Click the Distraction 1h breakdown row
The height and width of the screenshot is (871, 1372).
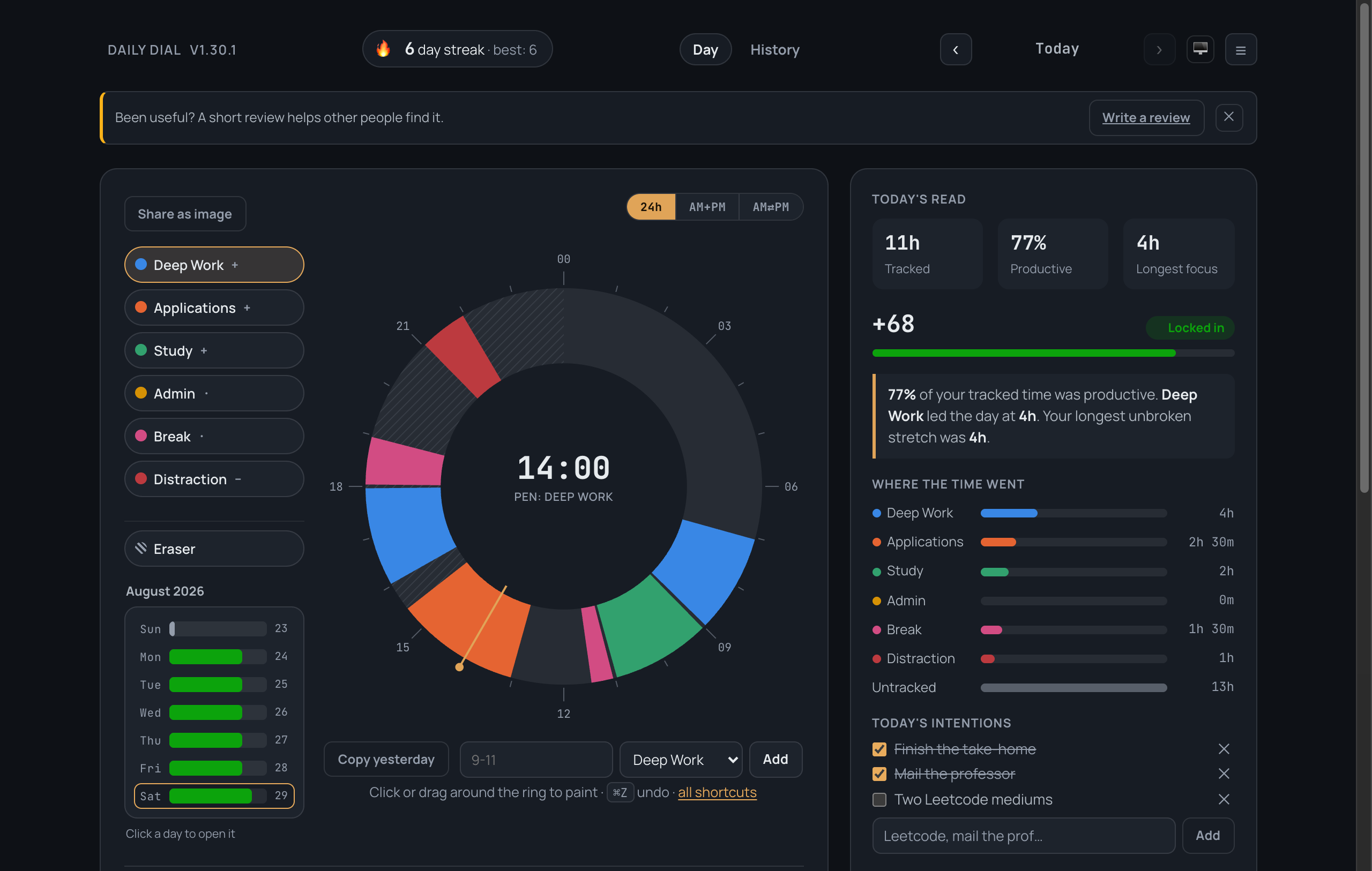tap(1053, 658)
